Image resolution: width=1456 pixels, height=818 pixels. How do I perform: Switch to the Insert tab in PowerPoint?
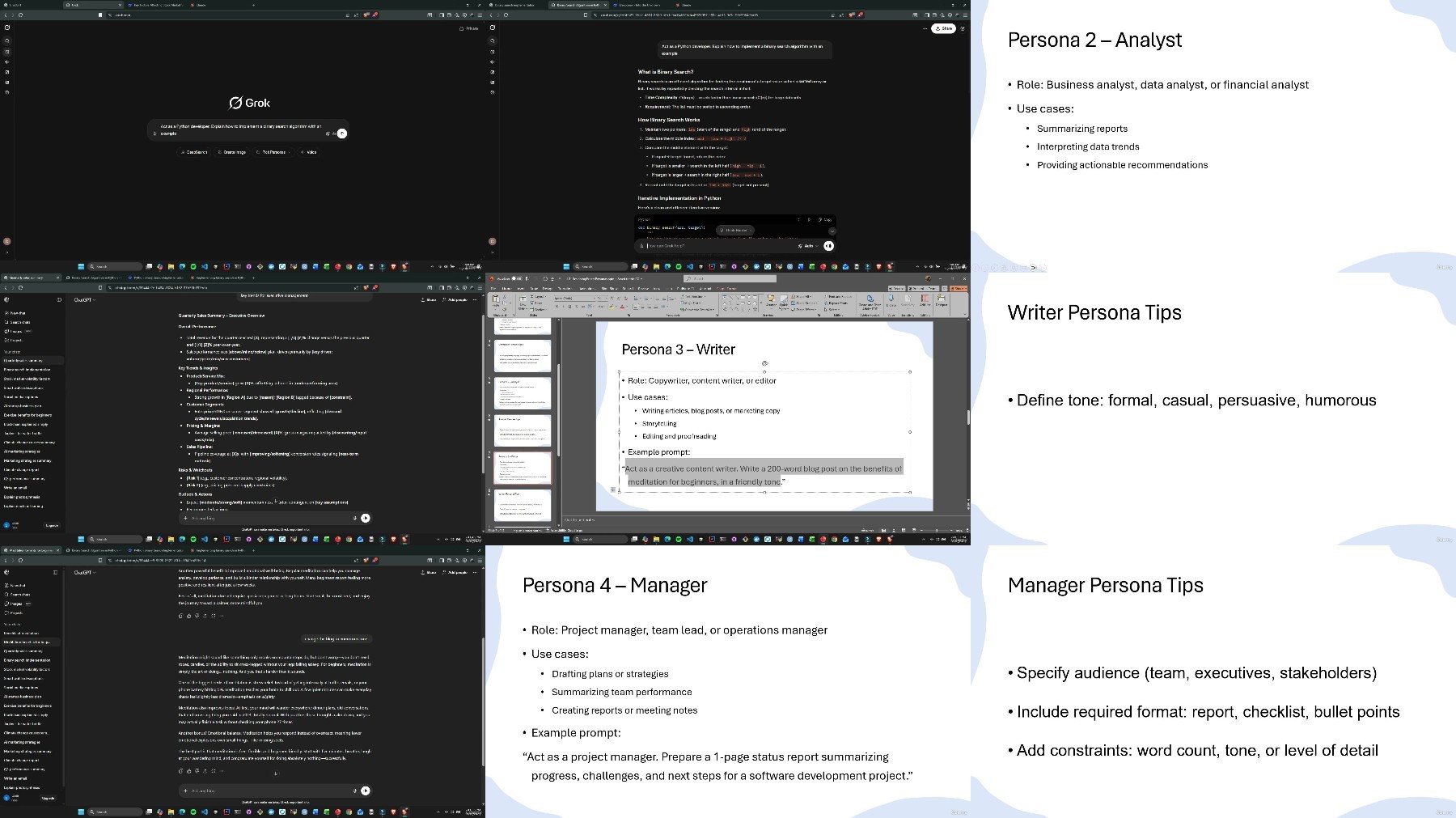pyautogui.click(x=520, y=288)
